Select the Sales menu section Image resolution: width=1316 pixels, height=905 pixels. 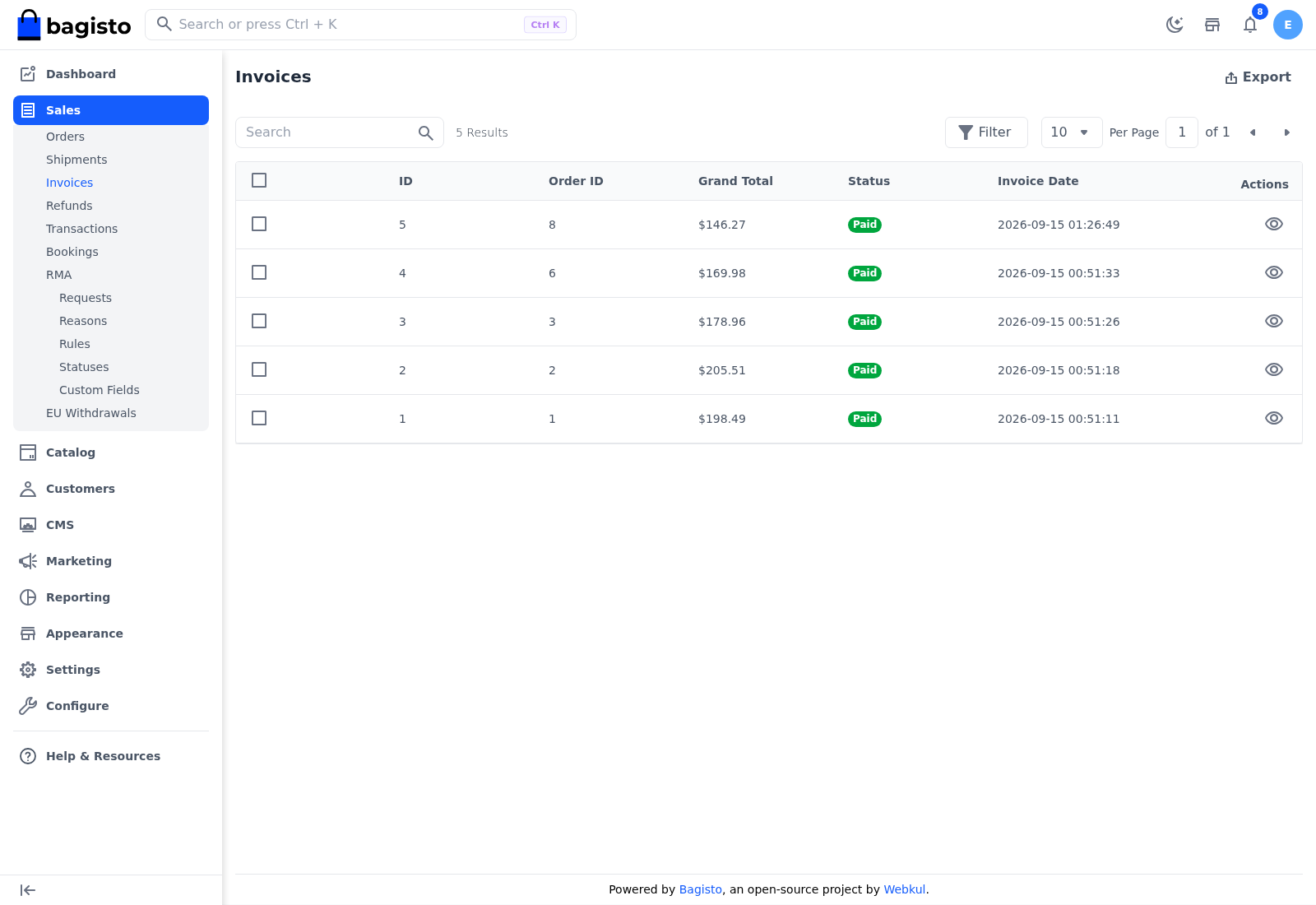[111, 110]
